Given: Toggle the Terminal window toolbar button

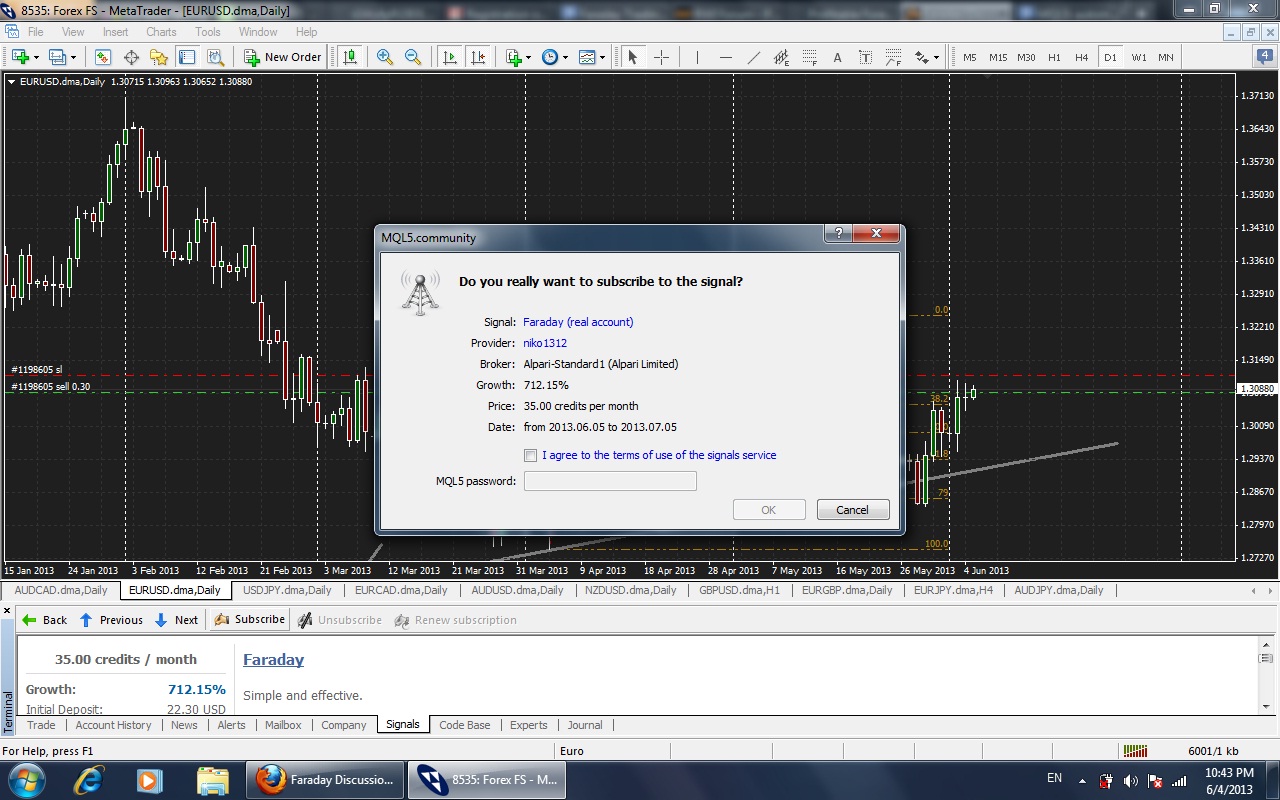Looking at the screenshot, I should coord(187,57).
